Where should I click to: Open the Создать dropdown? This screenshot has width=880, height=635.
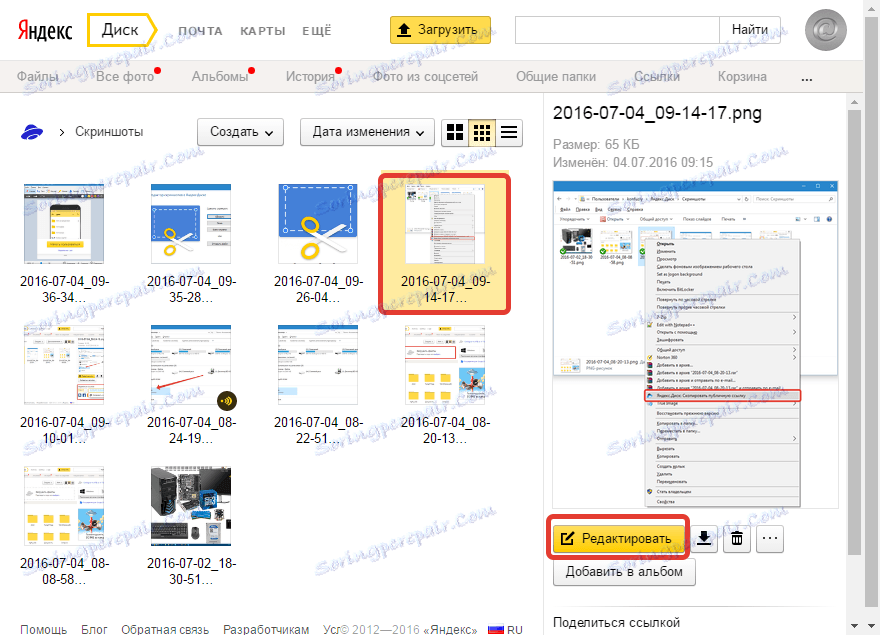point(240,132)
